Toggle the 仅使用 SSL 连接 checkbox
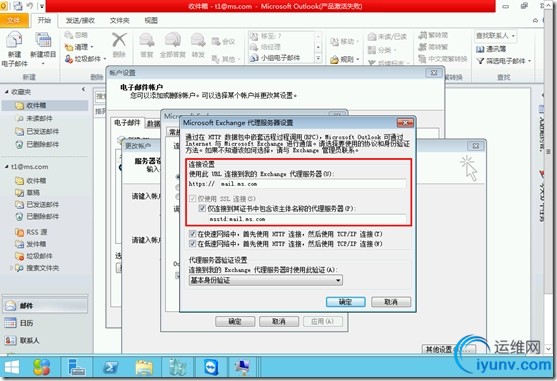 (x=192, y=198)
